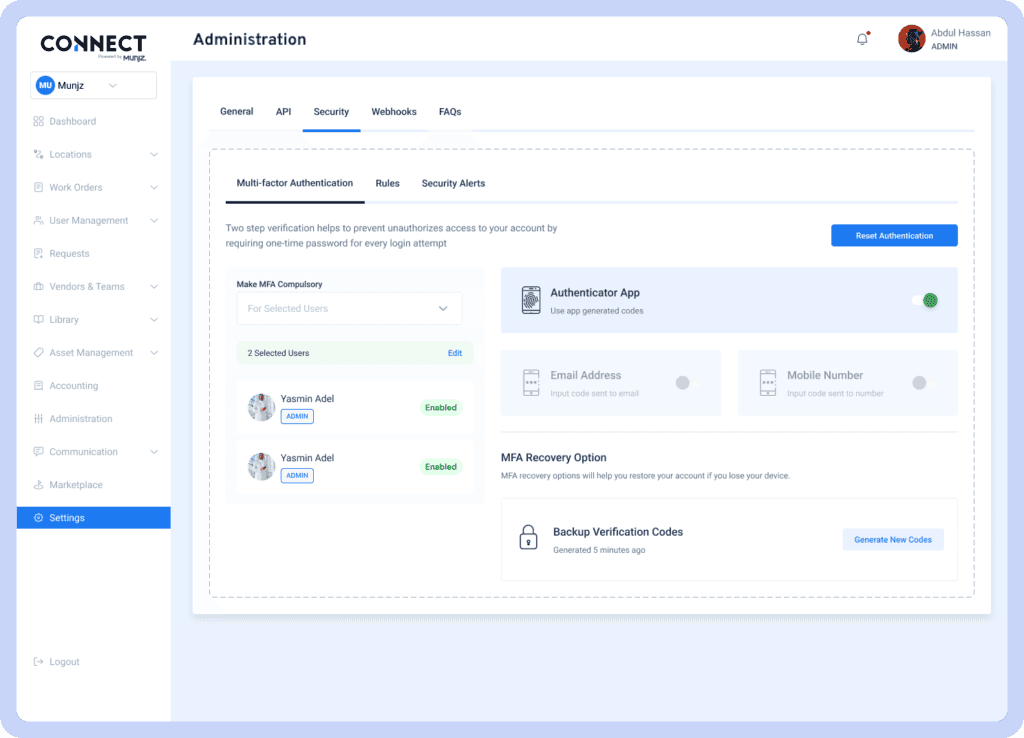Click the Requests sidebar icon

[x=38, y=254]
